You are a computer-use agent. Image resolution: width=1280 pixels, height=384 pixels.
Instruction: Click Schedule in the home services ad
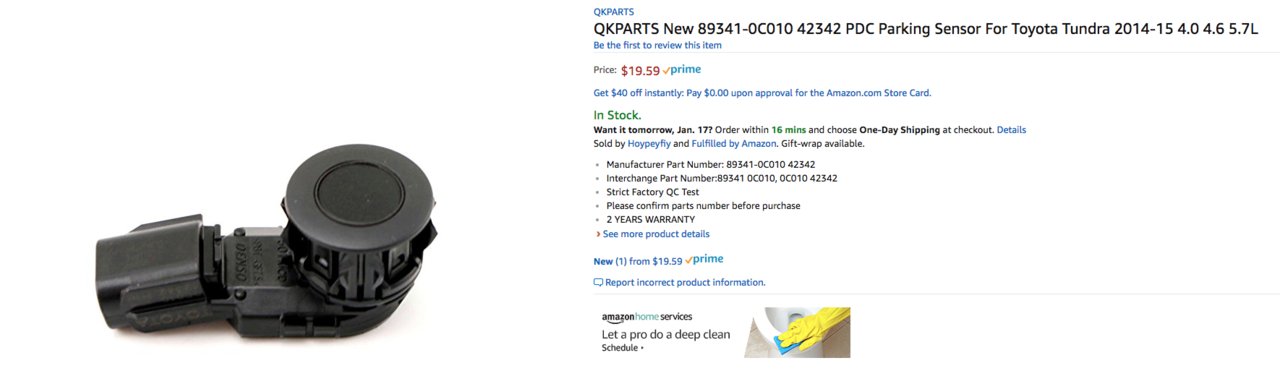[x=620, y=348]
